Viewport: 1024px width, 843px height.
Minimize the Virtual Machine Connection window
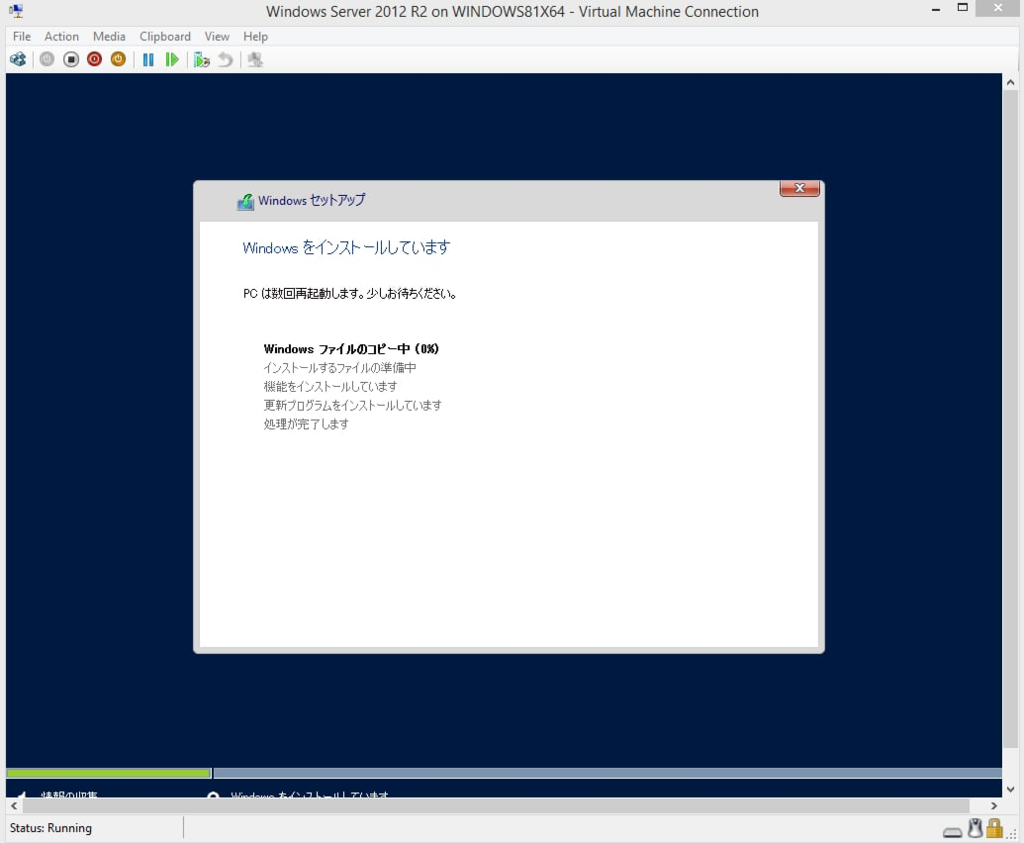point(936,9)
